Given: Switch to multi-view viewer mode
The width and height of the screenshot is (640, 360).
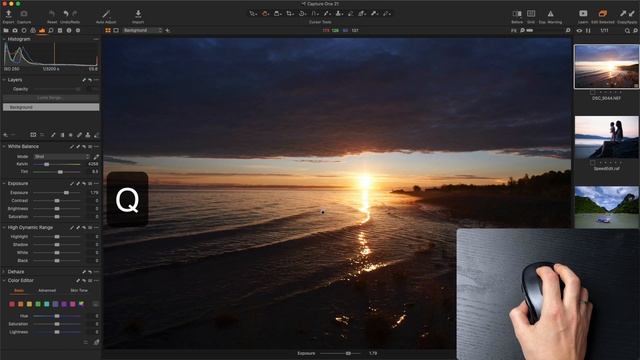Looking at the screenshot, I should click(x=108, y=30).
